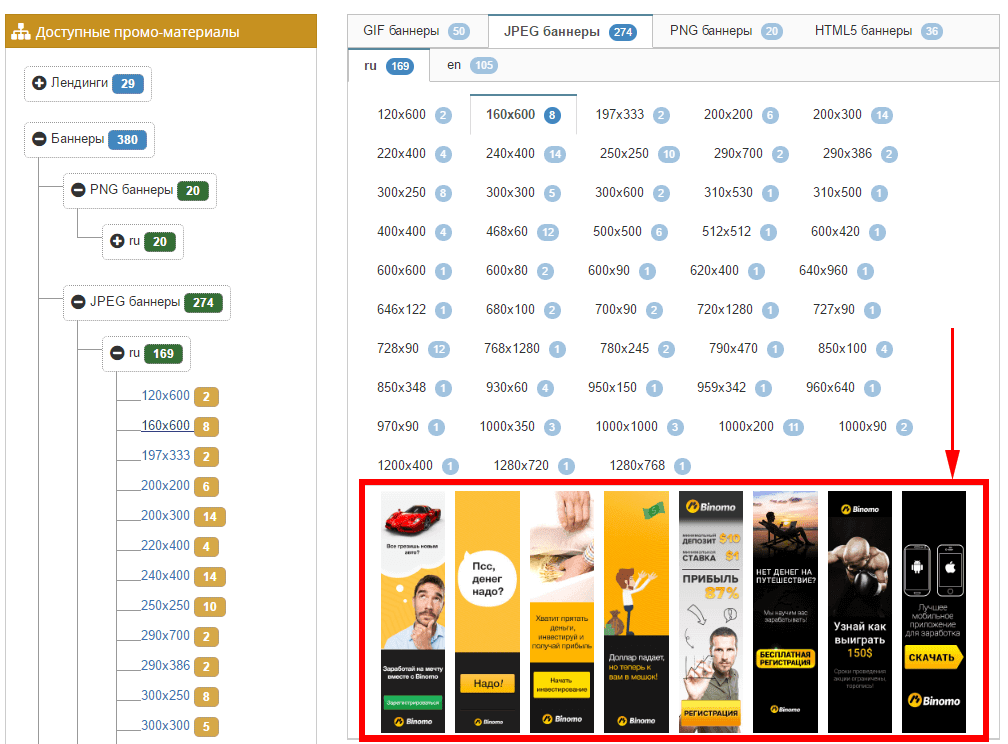Choose the 1200x400 size in the grid

pos(418,466)
